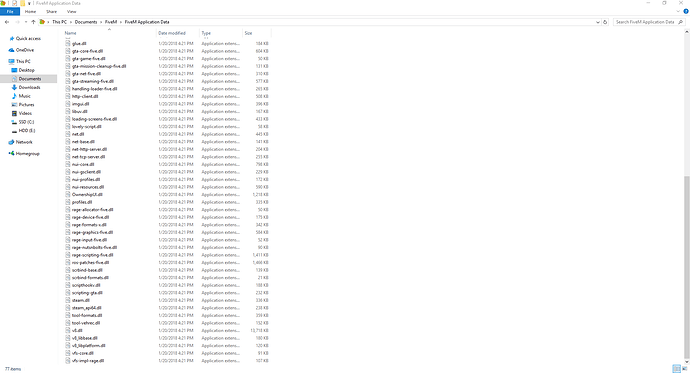Open the Share ribbon tab
The height and width of the screenshot is (373, 690).
click(51, 11)
